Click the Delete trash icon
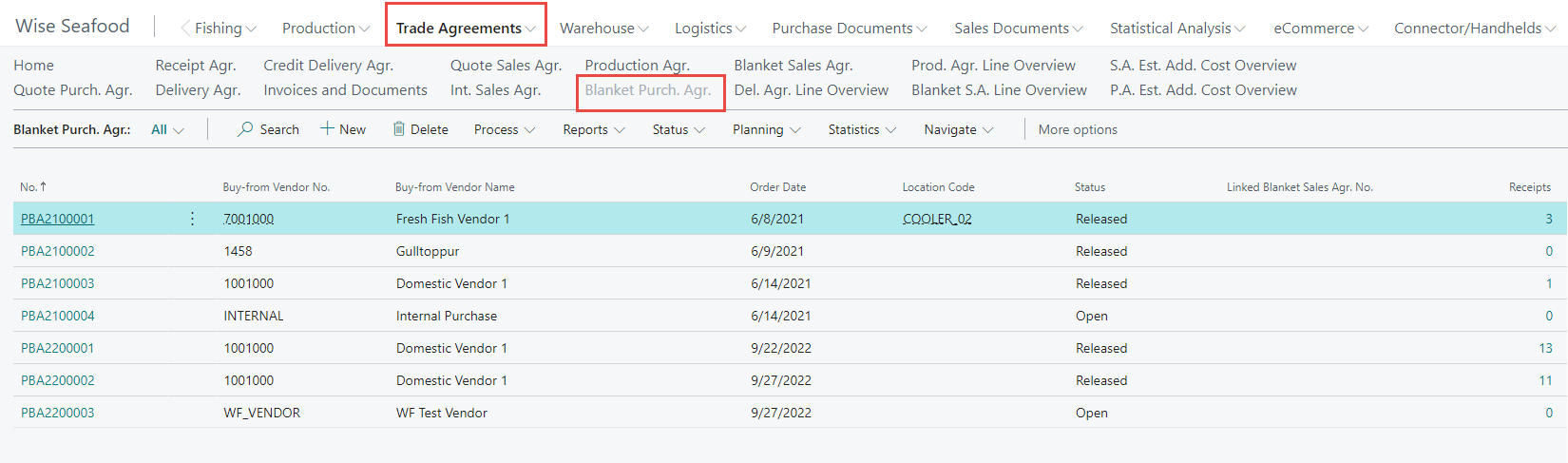The image size is (1568, 463). [399, 129]
